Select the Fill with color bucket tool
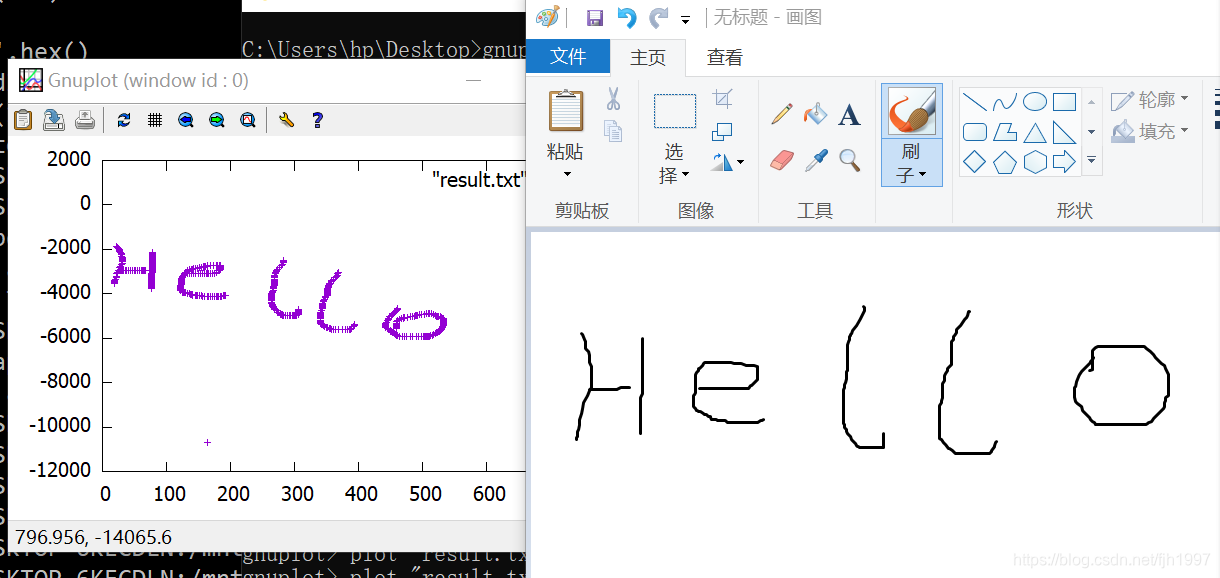Screen dimensions: 1220x578 click(815, 116)
